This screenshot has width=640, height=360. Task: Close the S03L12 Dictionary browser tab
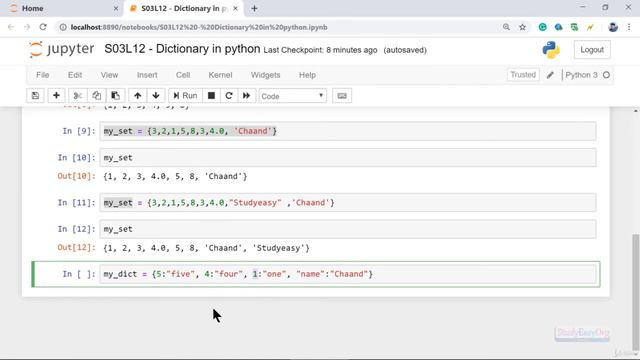[236, 8]
